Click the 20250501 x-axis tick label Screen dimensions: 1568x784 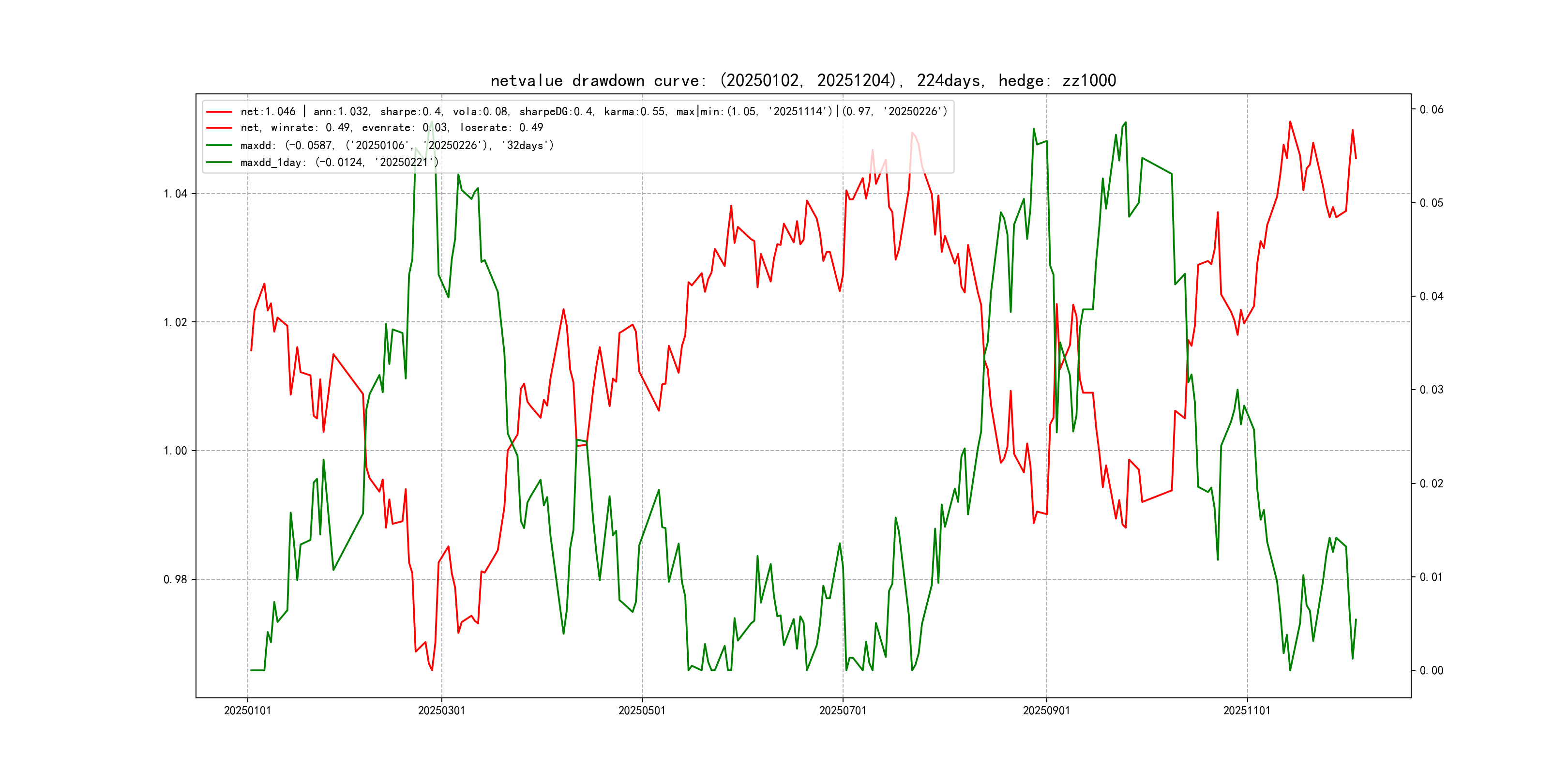click(642, 710)
